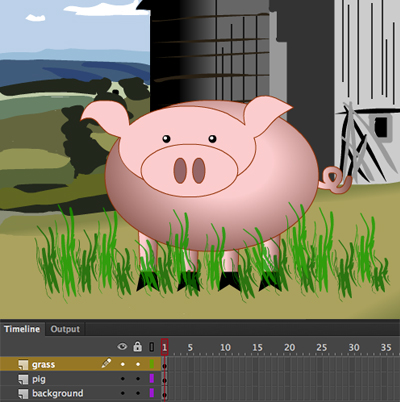400x402 pixels.
Task: Select the background layer name
Action: (x=58, y=393)
